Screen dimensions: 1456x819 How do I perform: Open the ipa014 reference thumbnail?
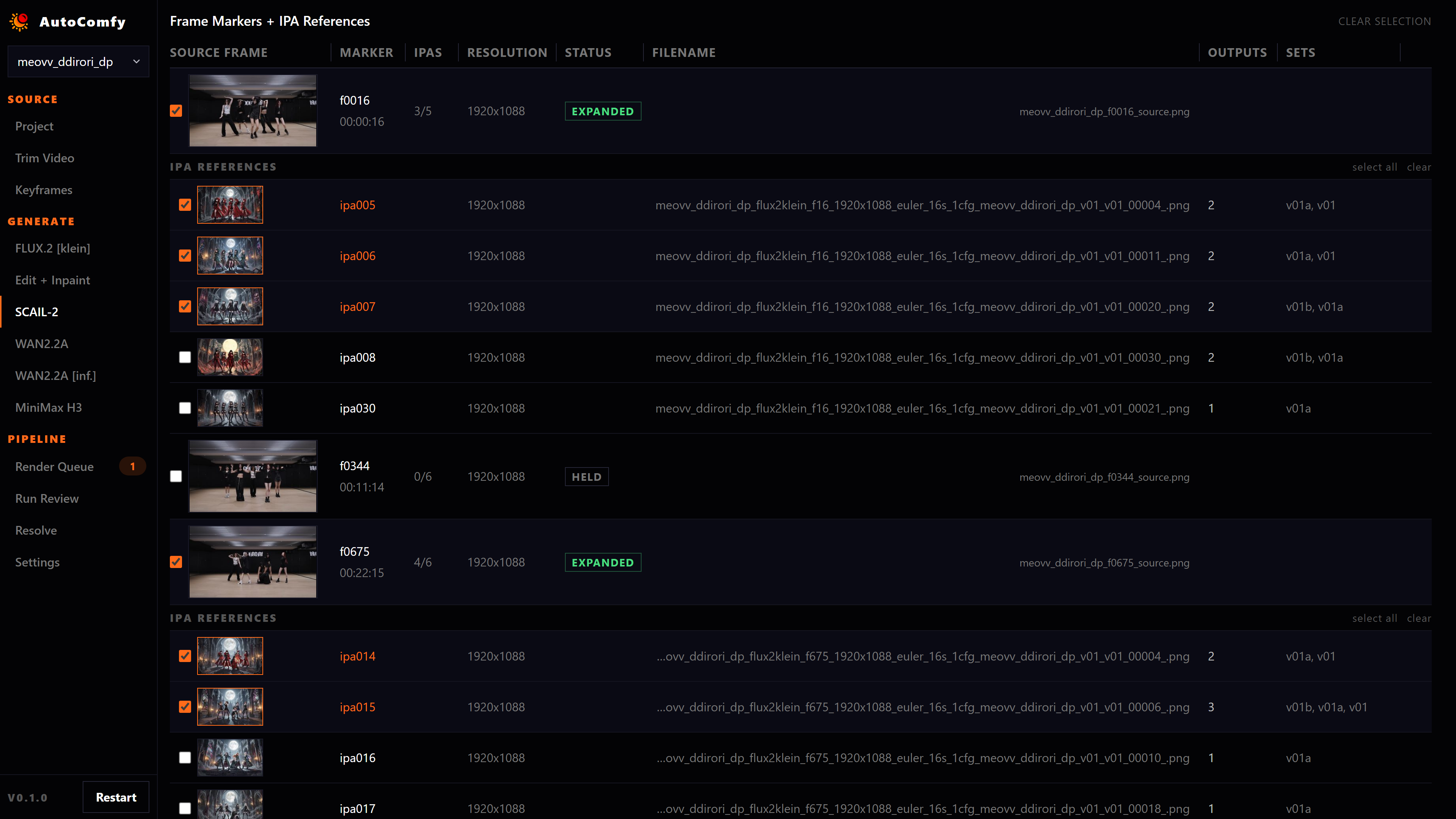[230, 656]
